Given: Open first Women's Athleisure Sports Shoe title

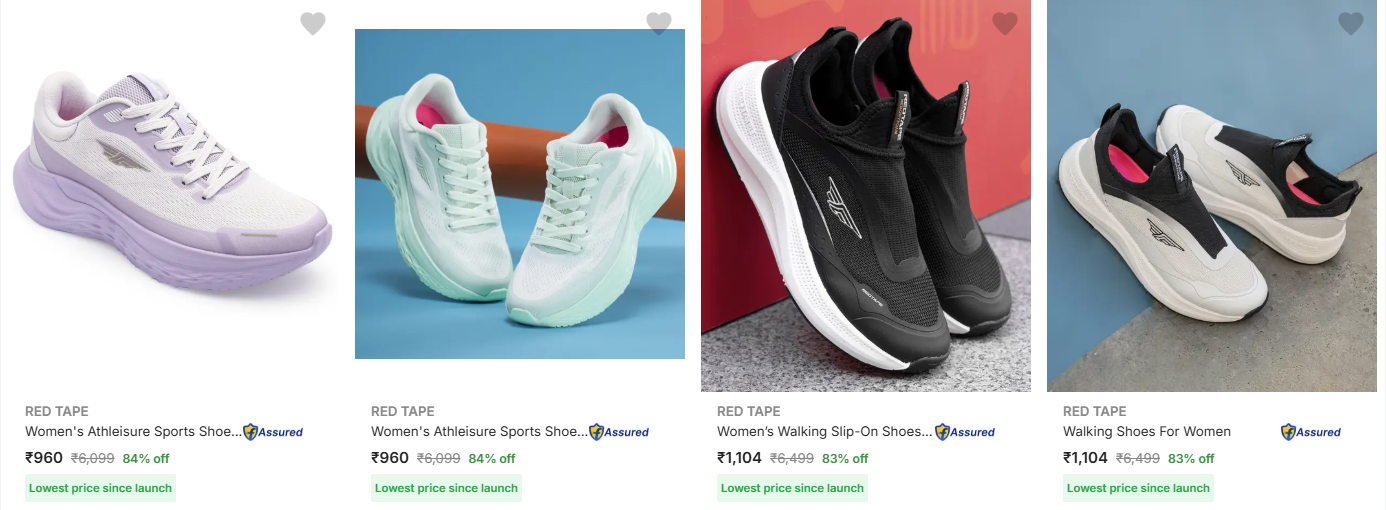Looking at the screenshot, I should click(x=133, y=432).
